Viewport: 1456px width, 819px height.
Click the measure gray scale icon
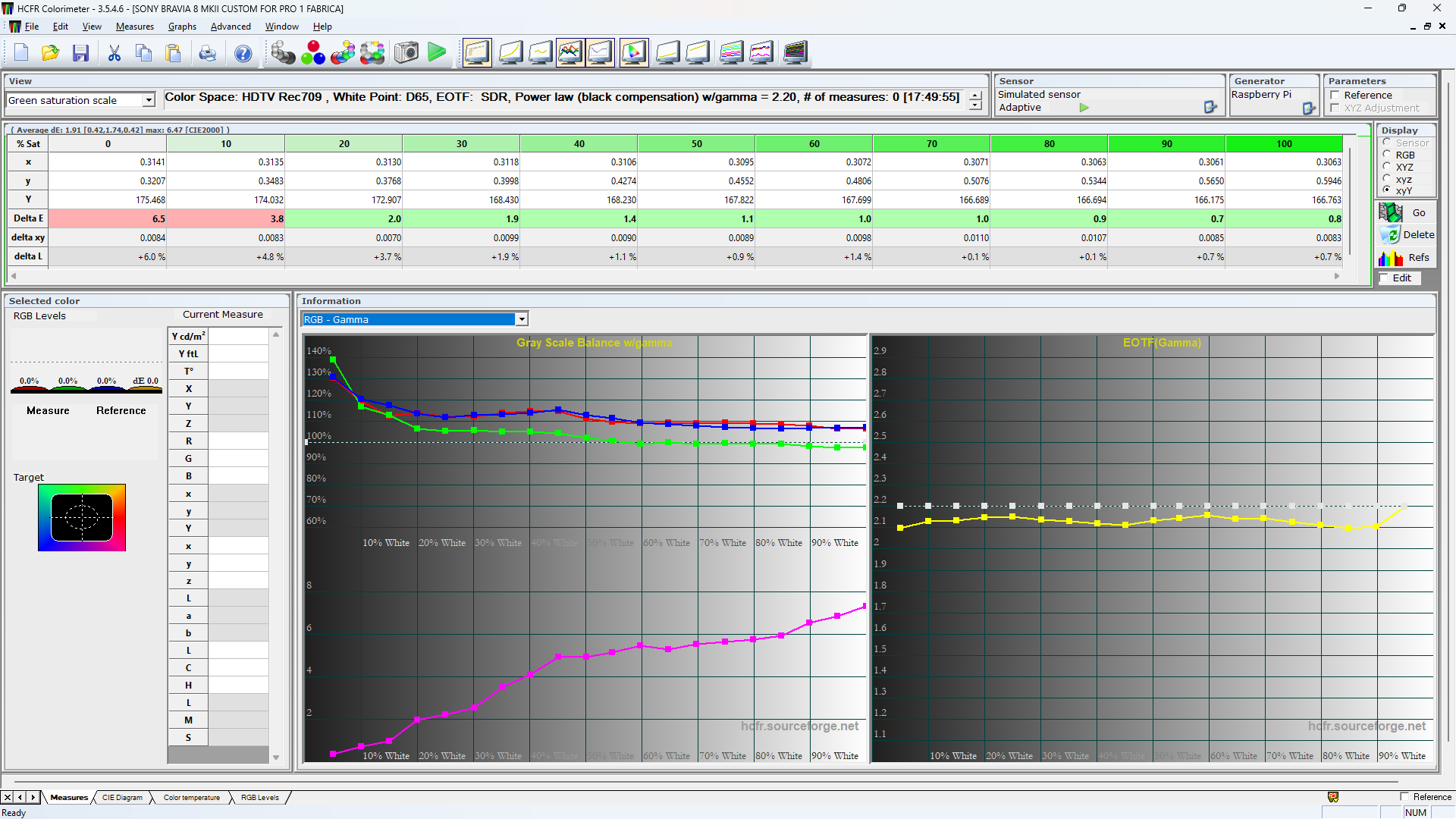(x=283, y=53)
